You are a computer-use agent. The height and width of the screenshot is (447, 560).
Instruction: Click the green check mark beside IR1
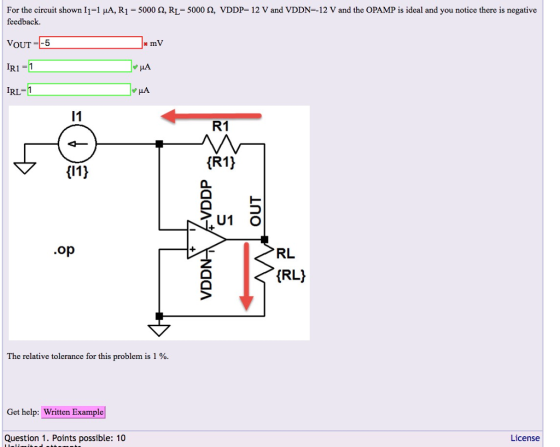point(135,67)
